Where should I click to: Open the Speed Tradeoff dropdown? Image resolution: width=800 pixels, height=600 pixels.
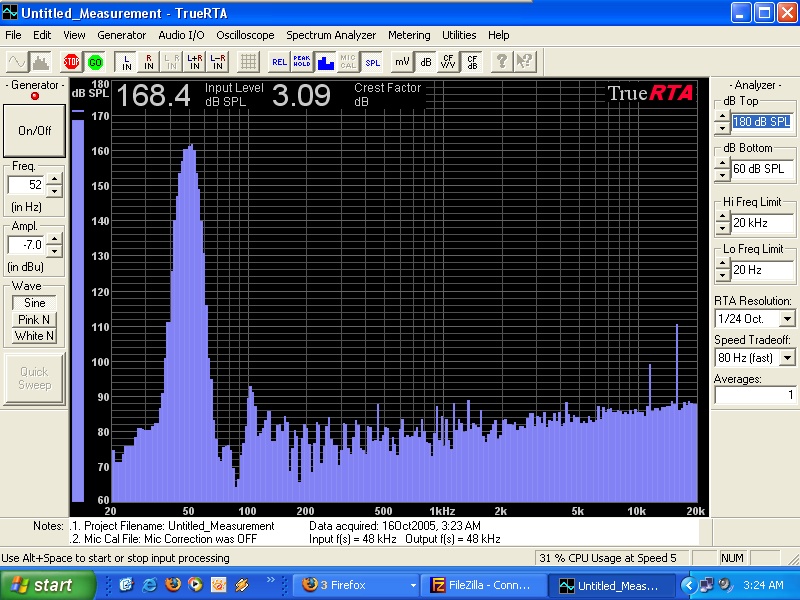pos(787,358)
